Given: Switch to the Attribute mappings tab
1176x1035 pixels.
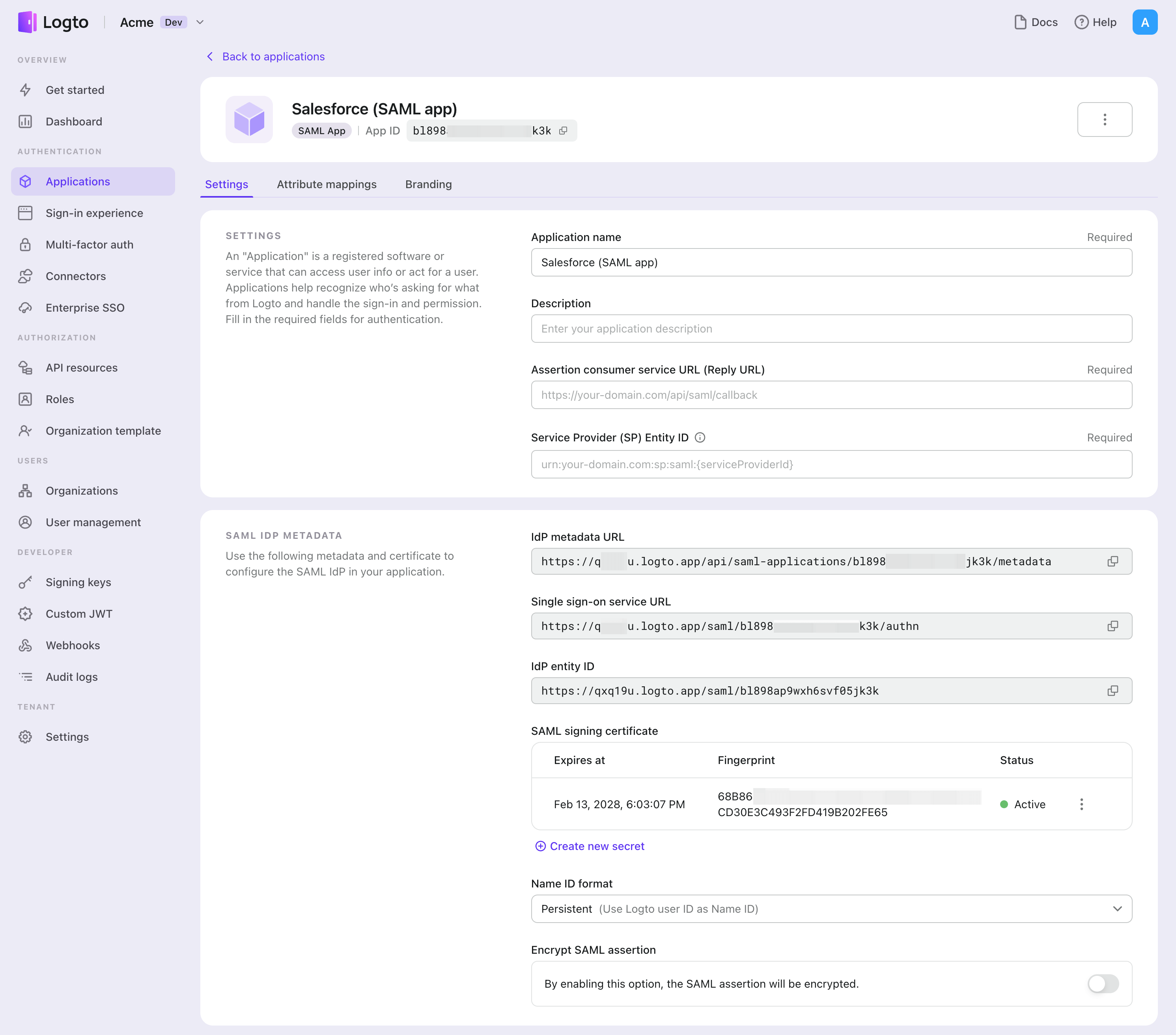Looking at the screenshot, I should pyautogui.click(x=326, y=184).
